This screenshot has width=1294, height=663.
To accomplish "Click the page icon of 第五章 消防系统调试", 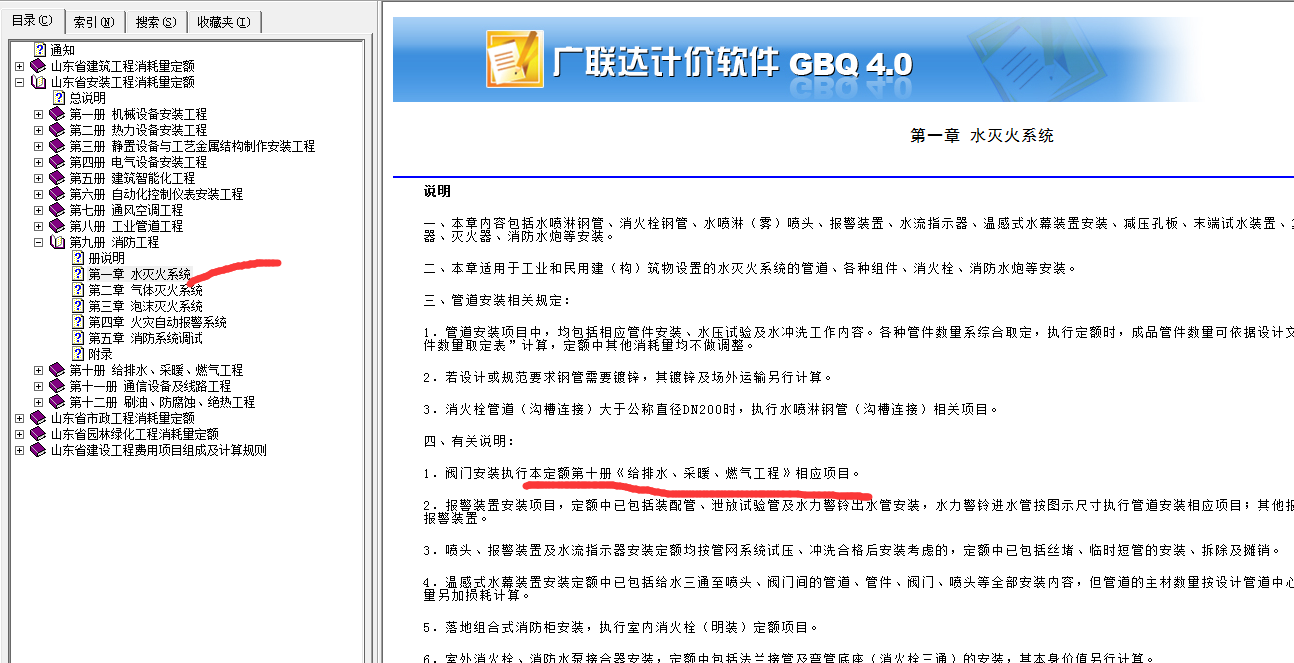I will point(78,338).
